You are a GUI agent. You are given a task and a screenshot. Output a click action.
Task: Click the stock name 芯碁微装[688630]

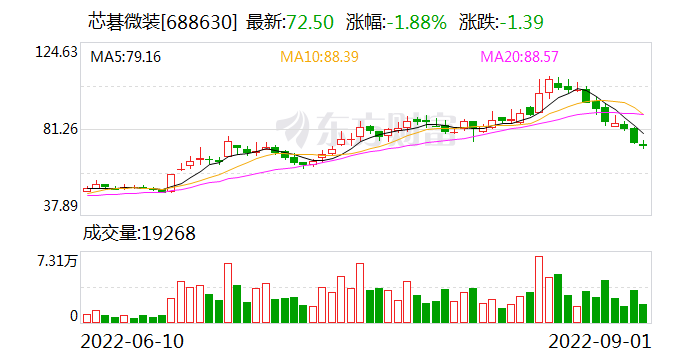click(x=162, y=22)
